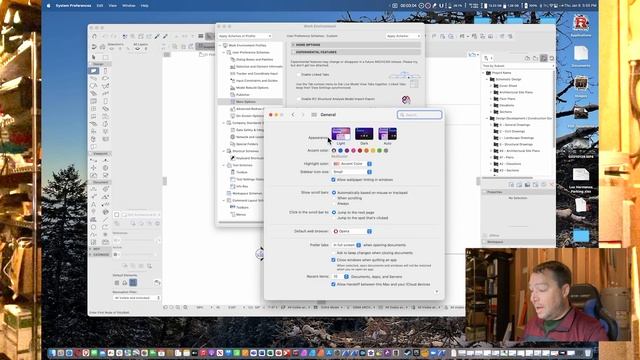Toggle Ask to keep changes when closing documents
Viewport: 640px width, 360px height.
333,253
